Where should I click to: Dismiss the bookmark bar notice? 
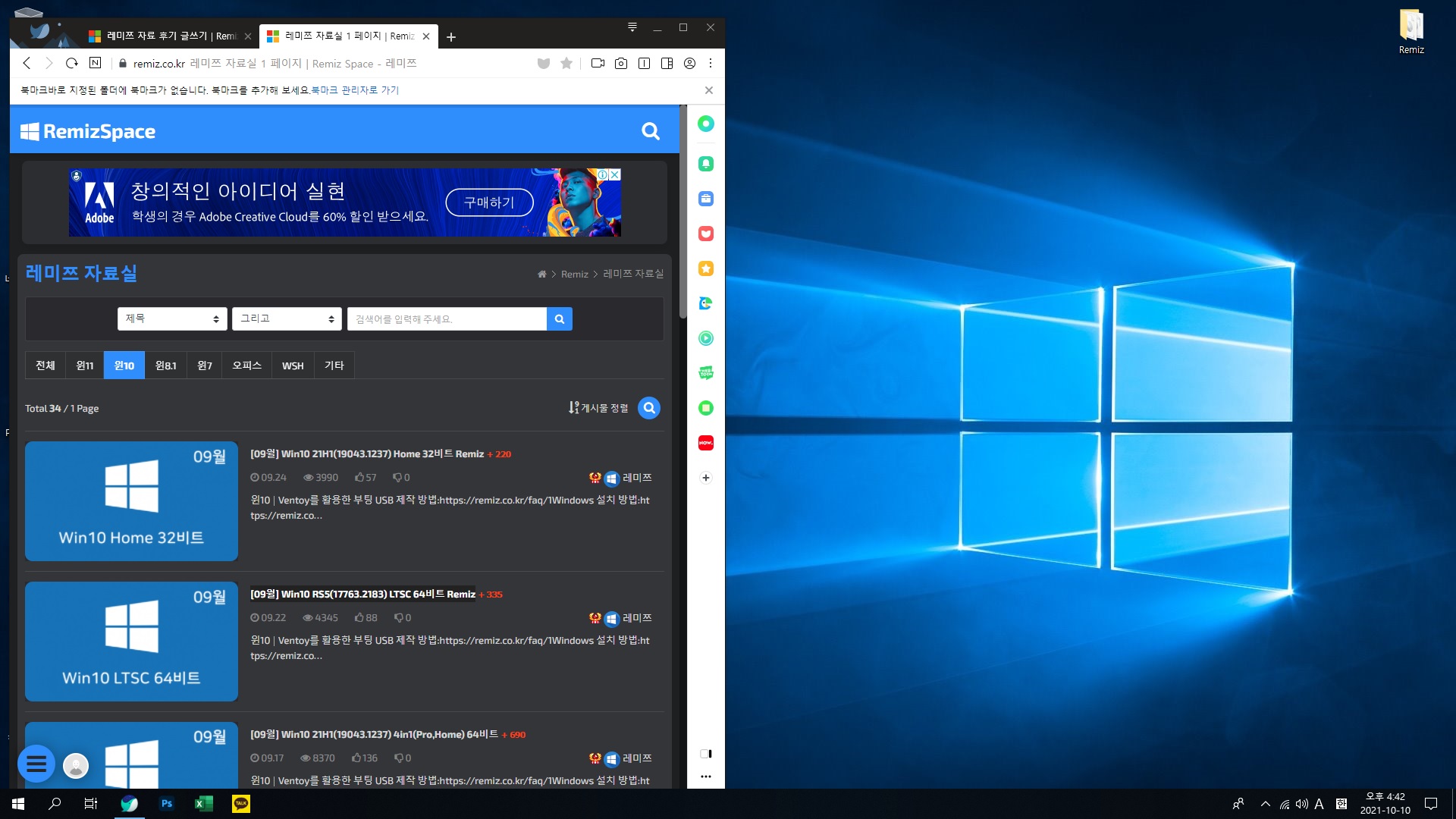[709, 89]
